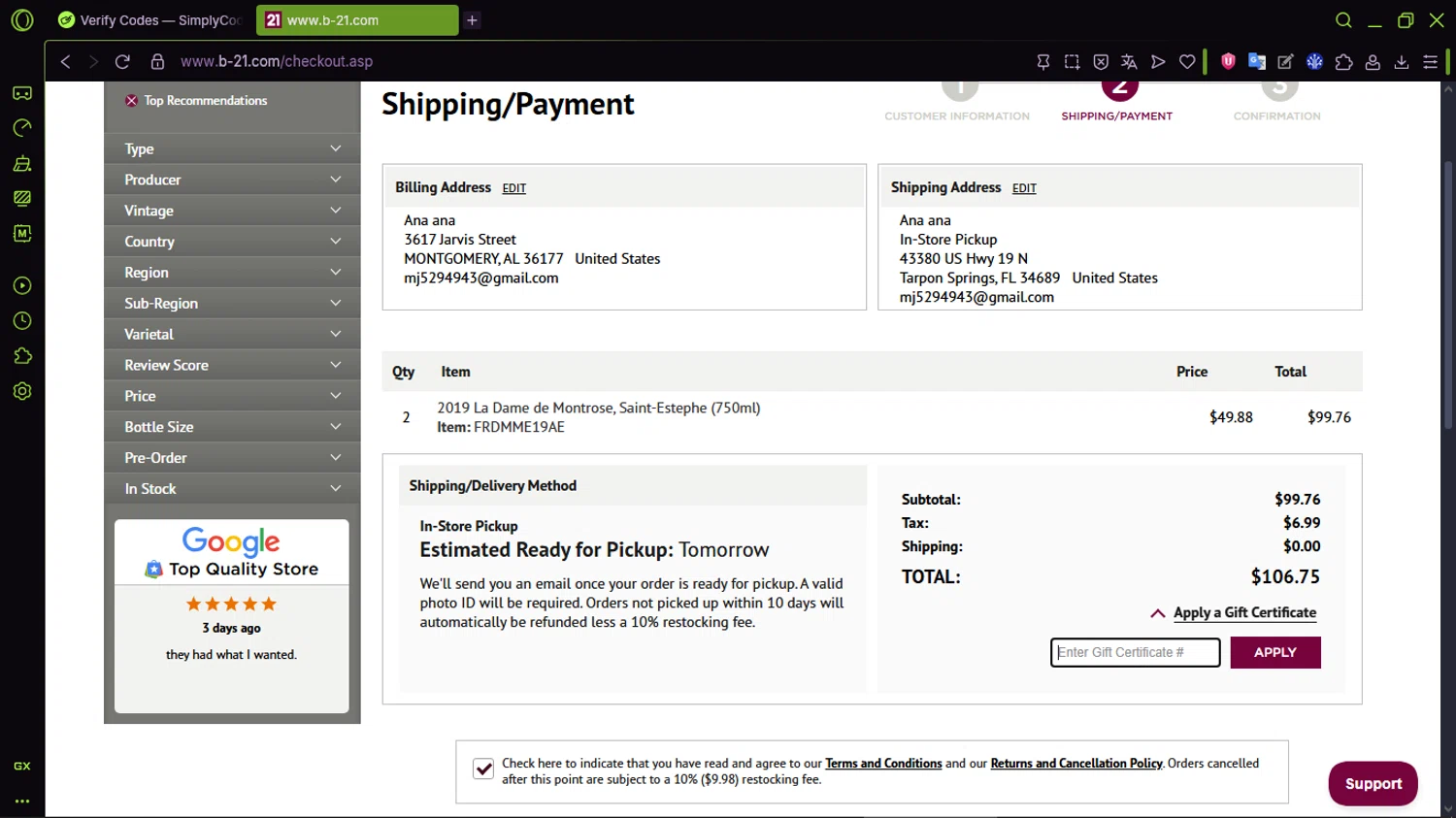Click the pin icon in address bar

coord(1043,61)
